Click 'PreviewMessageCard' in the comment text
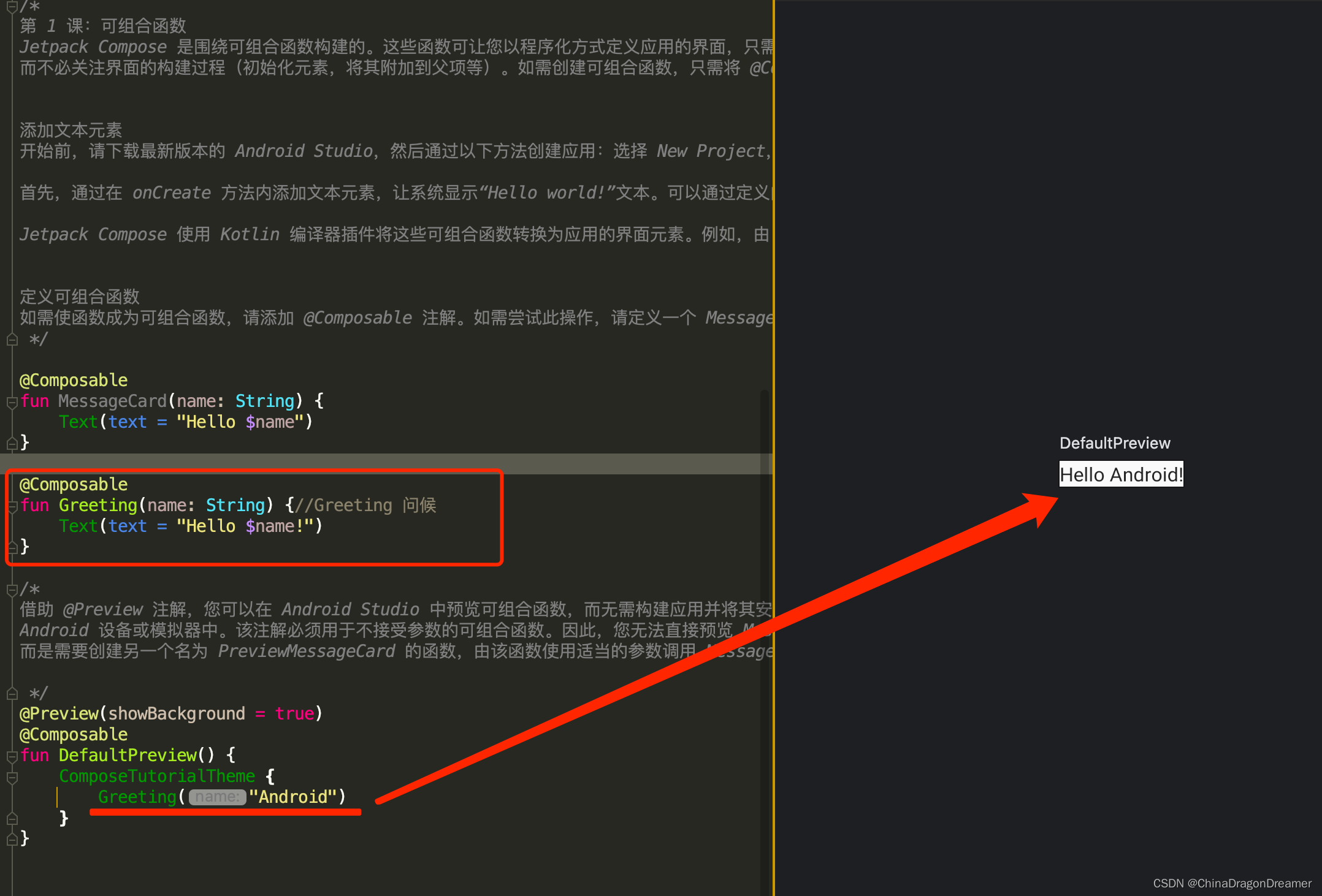Image resolution: width=1322 pixels, height=896 pixels. (307, 651)
